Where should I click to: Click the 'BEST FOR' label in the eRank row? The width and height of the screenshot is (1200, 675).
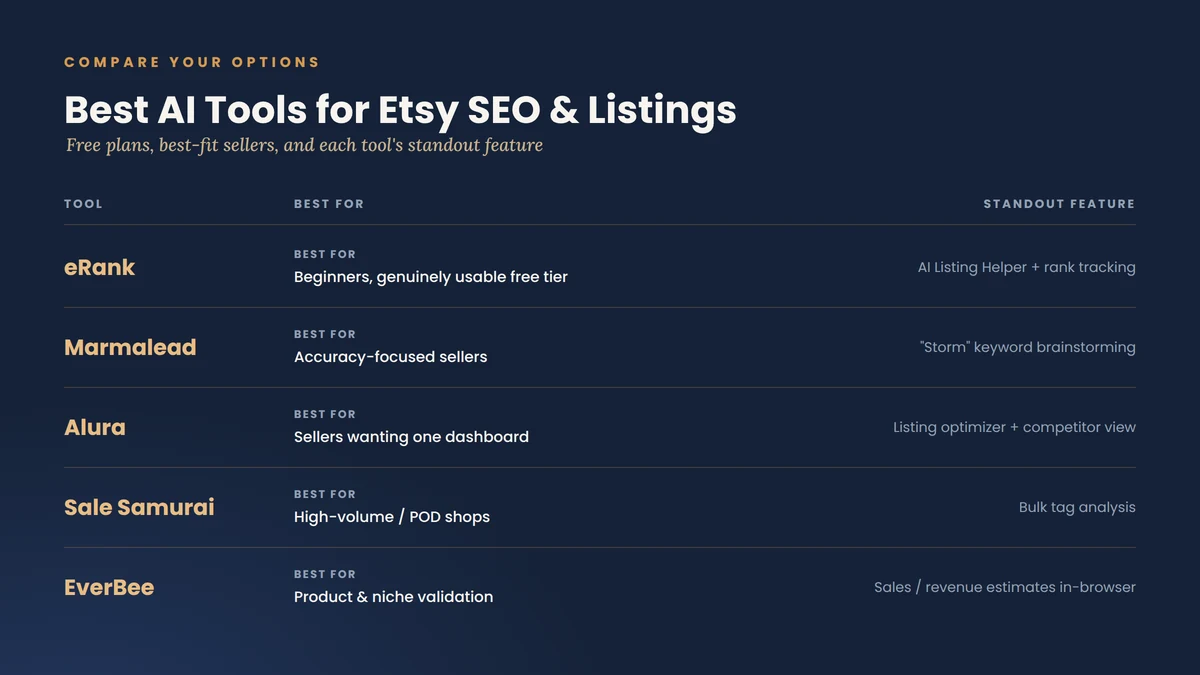(x=325, y=255)
